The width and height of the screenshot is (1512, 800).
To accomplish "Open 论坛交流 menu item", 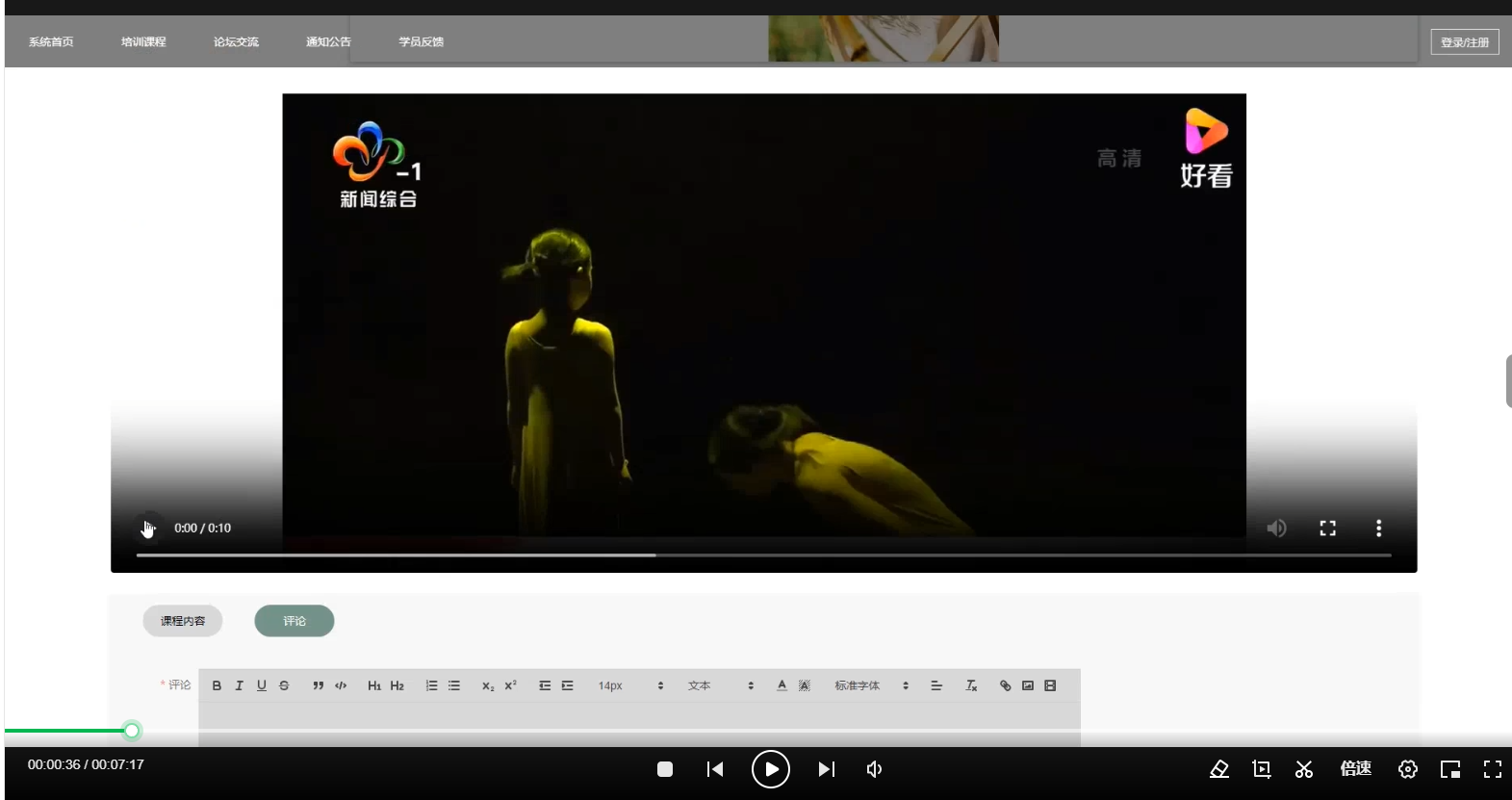I will 236,42.
